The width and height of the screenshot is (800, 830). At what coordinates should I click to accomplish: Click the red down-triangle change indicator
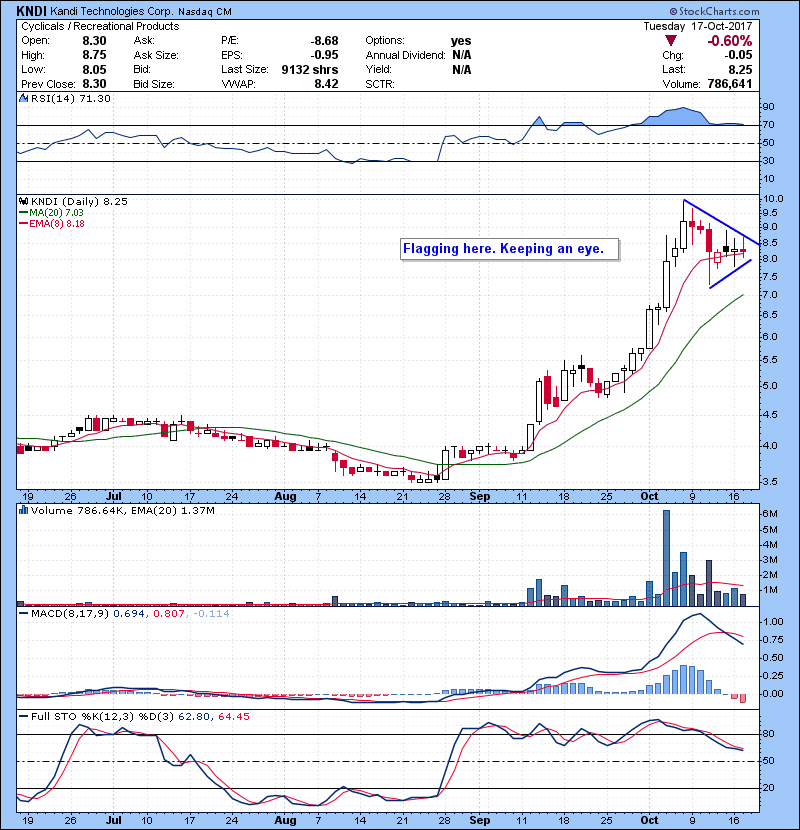[671, 41]
